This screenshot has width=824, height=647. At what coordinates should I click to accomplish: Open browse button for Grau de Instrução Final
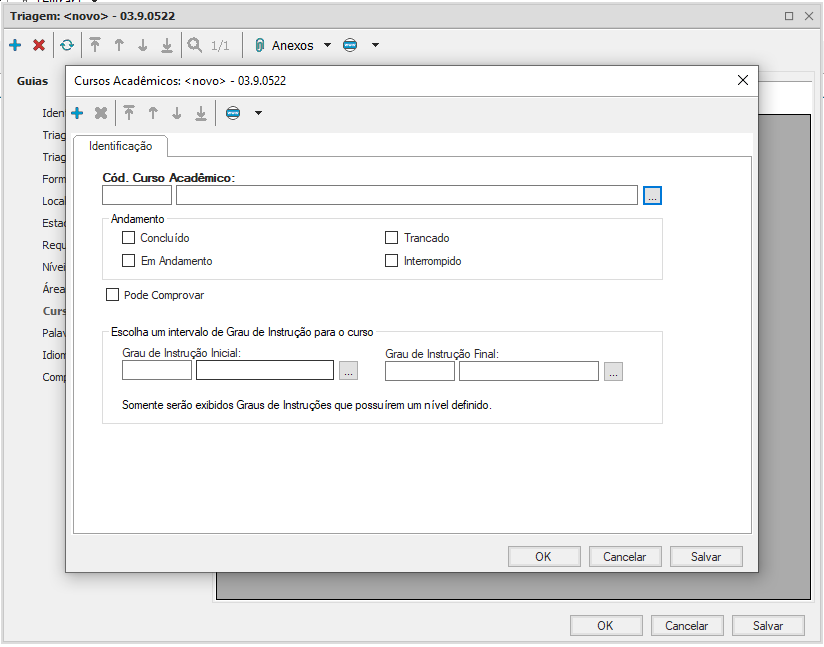click(x=614, y=371)
